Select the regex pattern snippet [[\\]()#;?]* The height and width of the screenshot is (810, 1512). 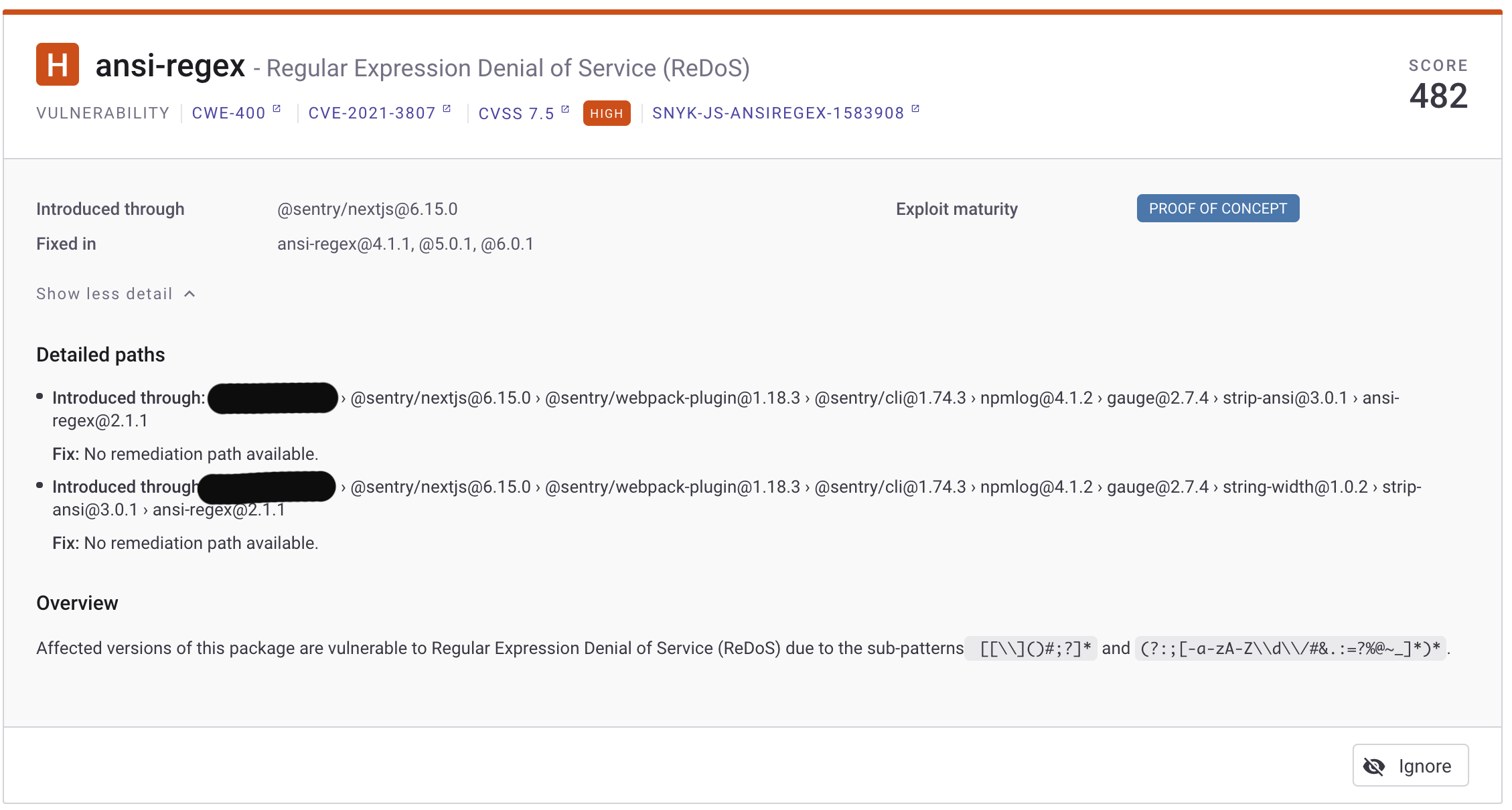click(1031, 648)
